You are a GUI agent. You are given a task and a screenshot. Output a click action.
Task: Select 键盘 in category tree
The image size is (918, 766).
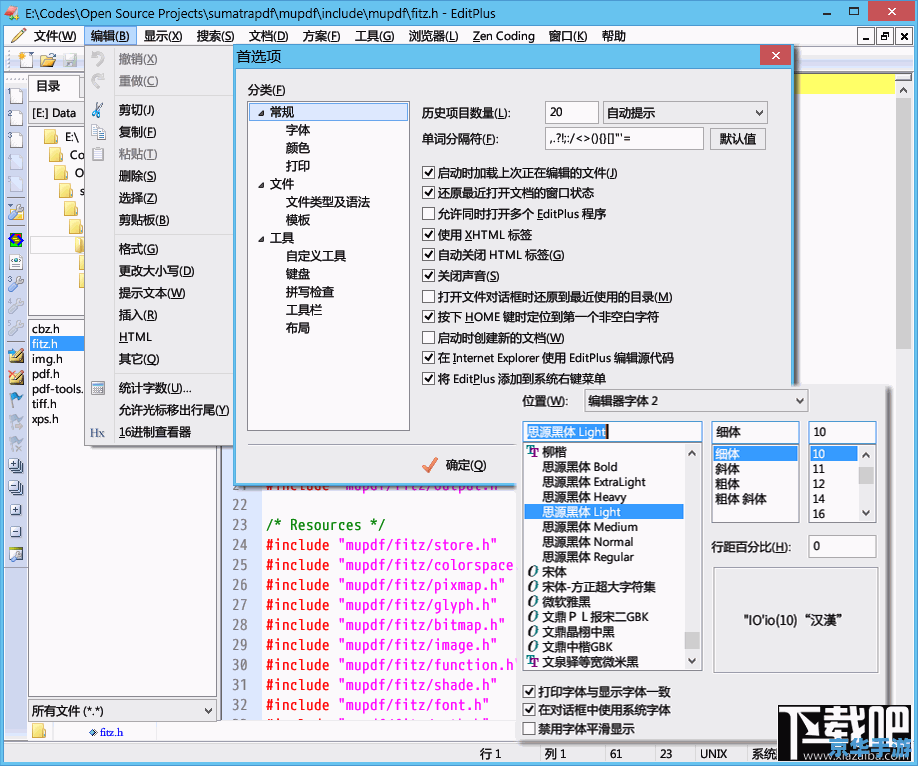[x=297, y=274]
